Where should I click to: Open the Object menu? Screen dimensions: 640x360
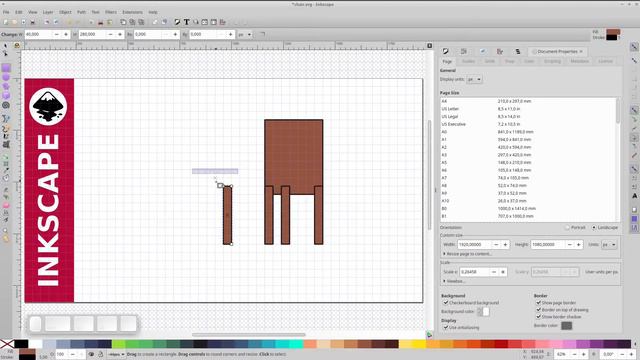point(65,12)
